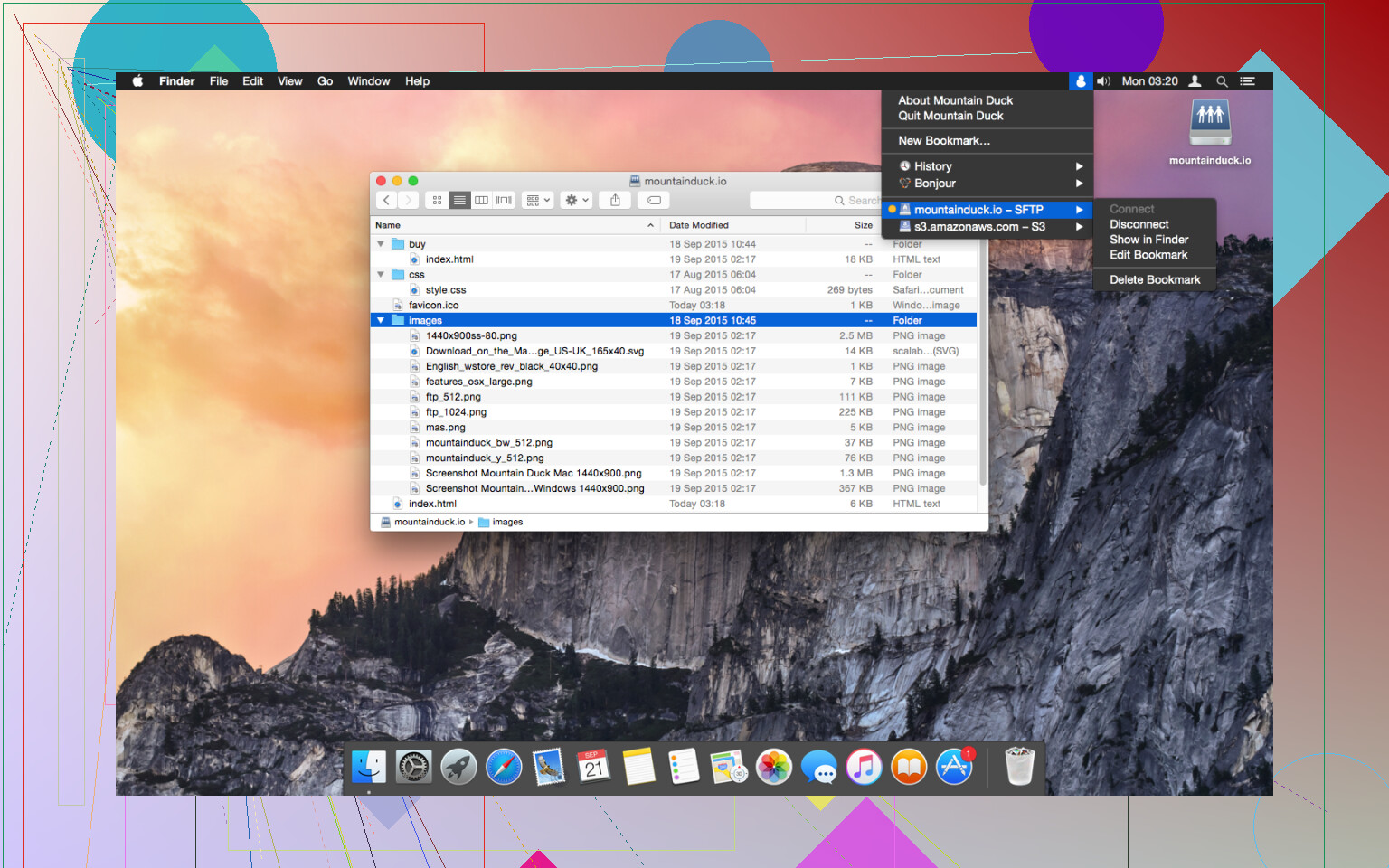
Task: Expand the s3.amazonaws.com – S3 bookmark submenu
Action: 987,227
